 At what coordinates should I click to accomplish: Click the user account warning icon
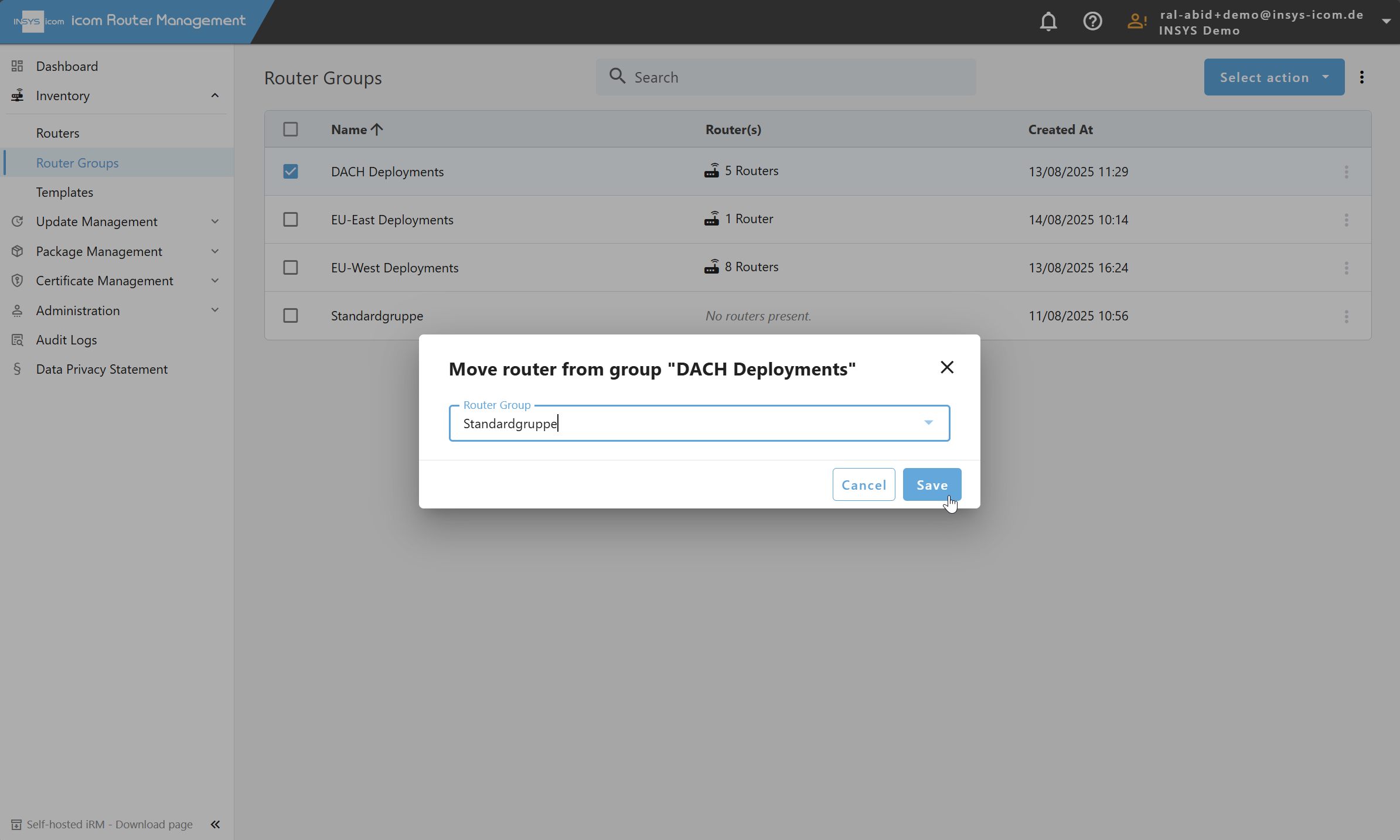1137,22
